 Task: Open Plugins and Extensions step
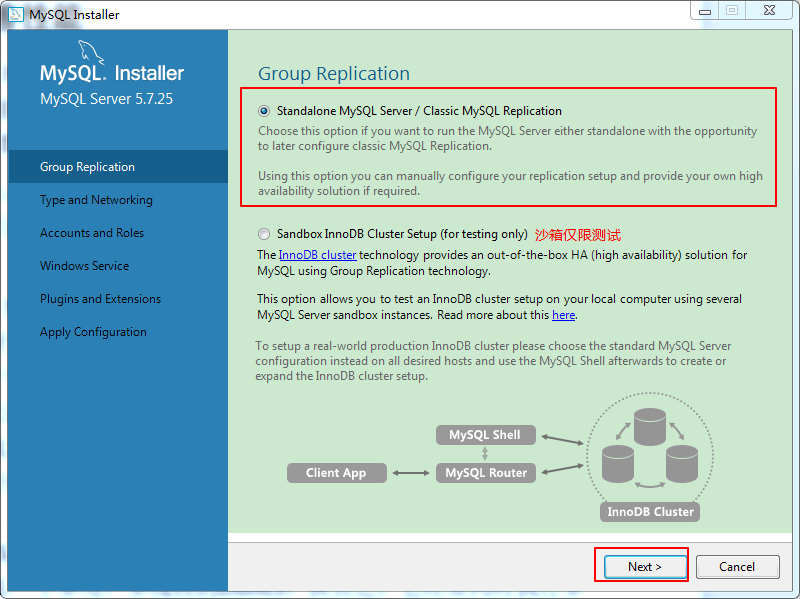click(x=100, y=299)
